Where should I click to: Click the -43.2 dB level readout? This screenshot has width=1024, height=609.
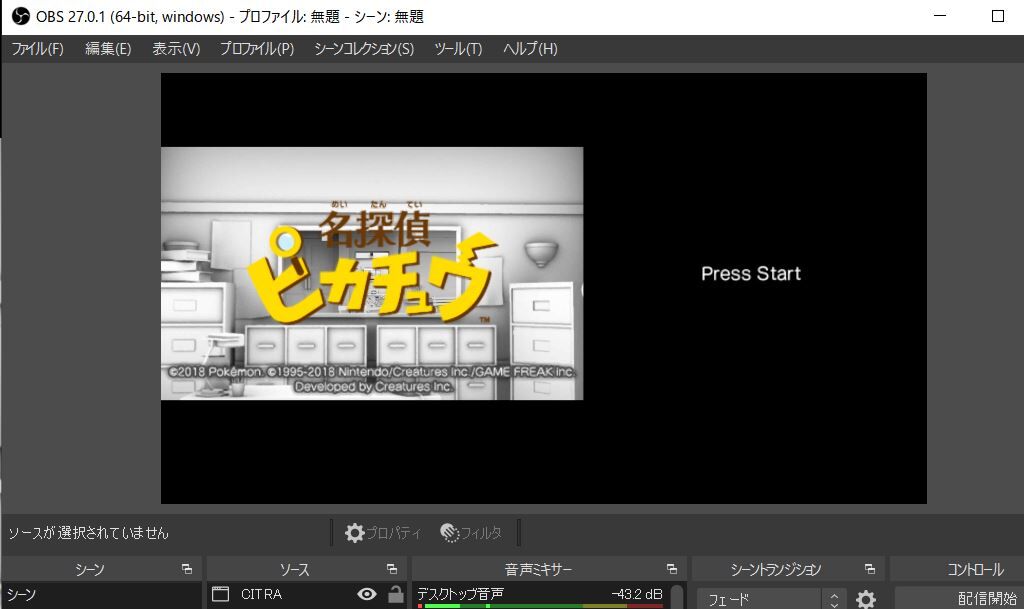637,594
